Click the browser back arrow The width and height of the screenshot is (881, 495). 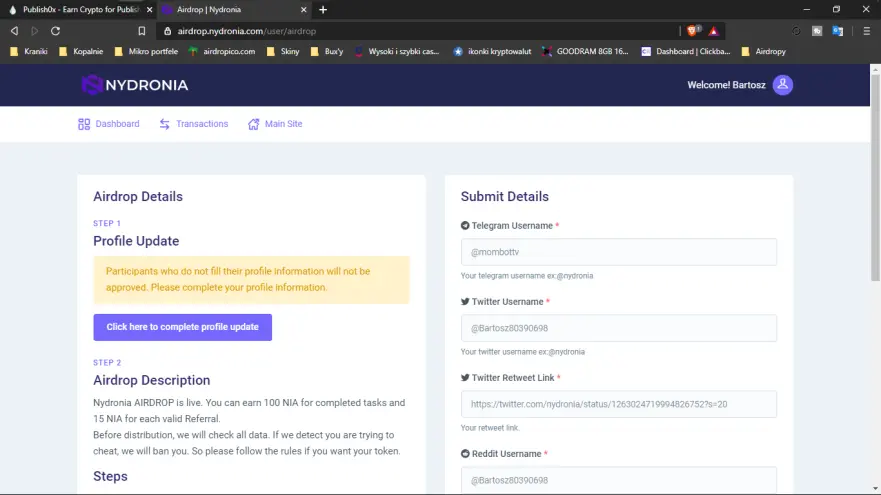pos(15,31)
